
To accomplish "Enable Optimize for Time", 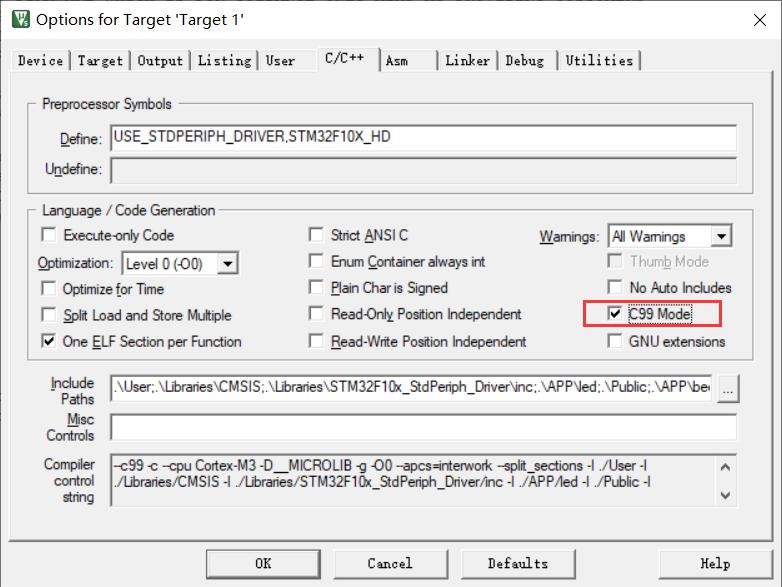I will [x=49, y=289].
